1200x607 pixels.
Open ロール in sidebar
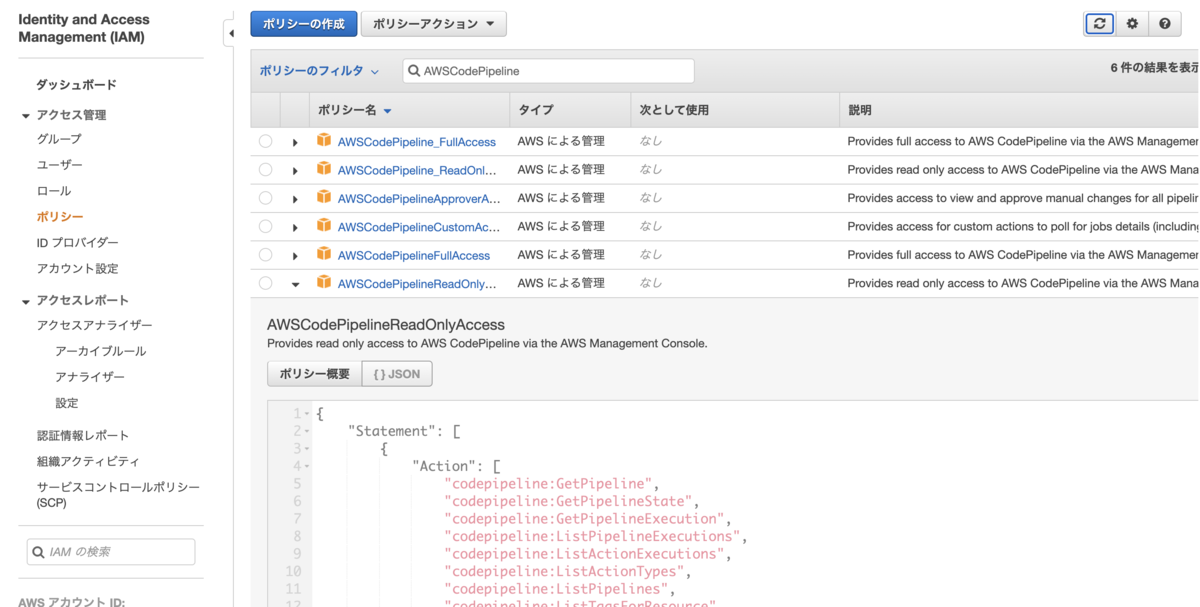[54, 191]
